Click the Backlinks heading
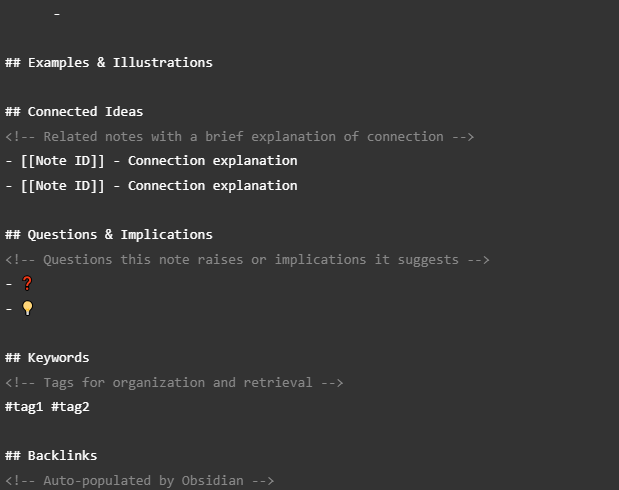619x490 pixels. 51,456
